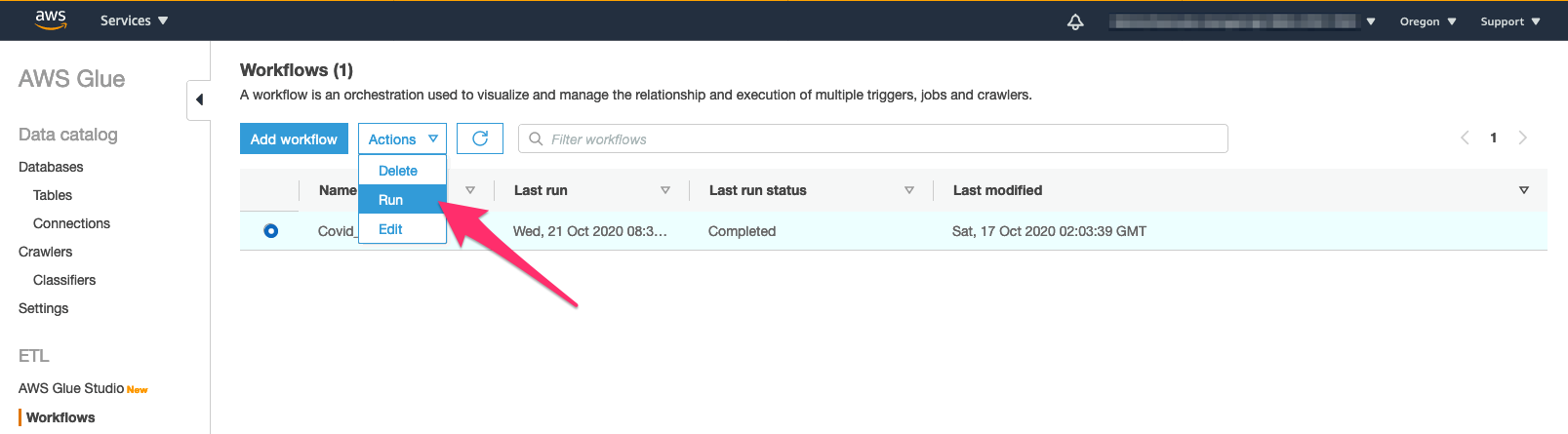Go to next page arrow
The height and width of the screenshot is (434, 1568).
[1522, 138]
